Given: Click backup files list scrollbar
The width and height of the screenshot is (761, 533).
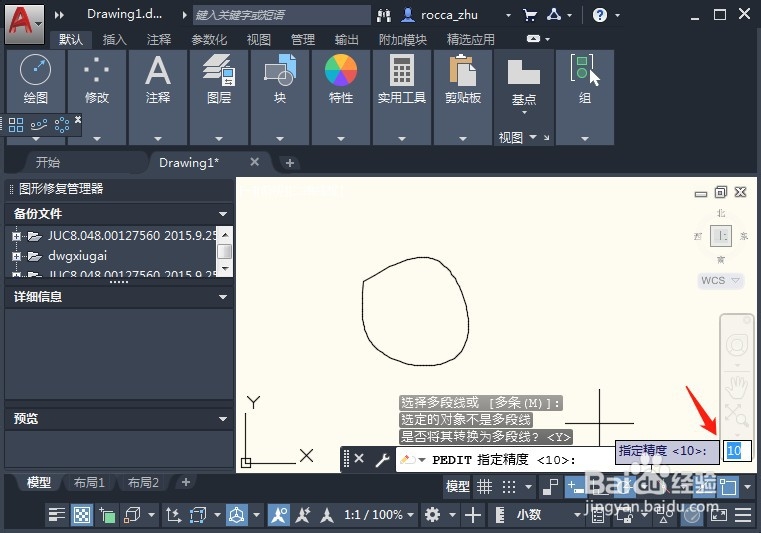Looking at the screenshot, I should tap(225, 251).
